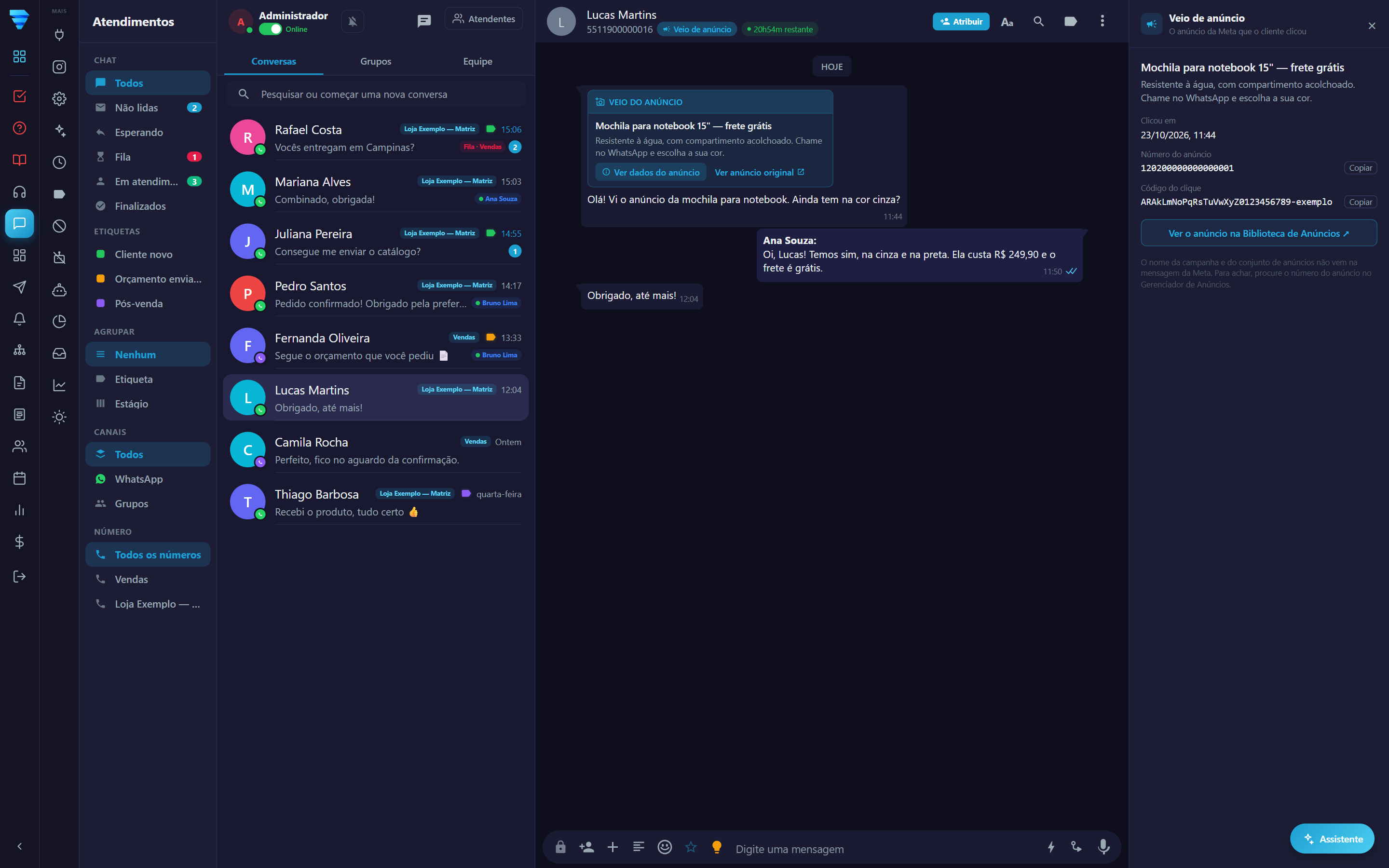Open the label tag icon in chat header
The image size is (1389, 868).
click(x=1071, y=21)
